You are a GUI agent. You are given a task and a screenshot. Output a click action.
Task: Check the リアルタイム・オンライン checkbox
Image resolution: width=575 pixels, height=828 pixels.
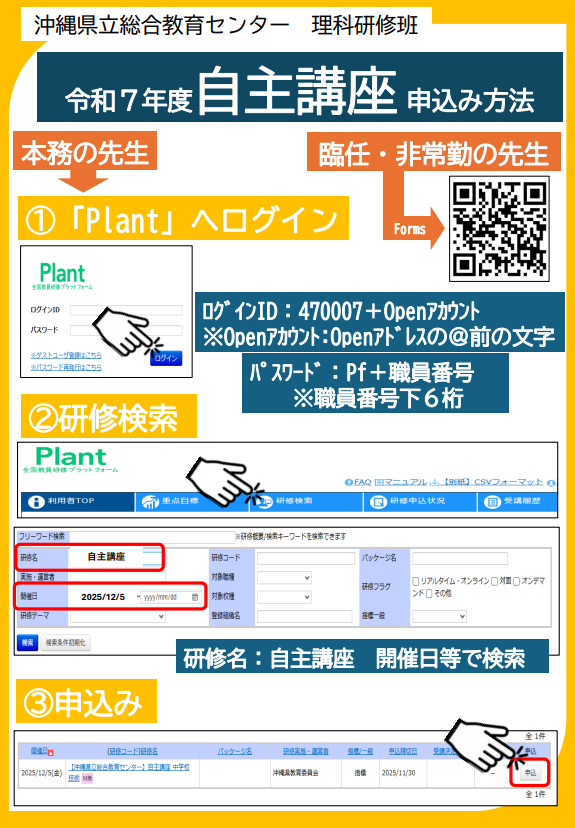(416, 581)
